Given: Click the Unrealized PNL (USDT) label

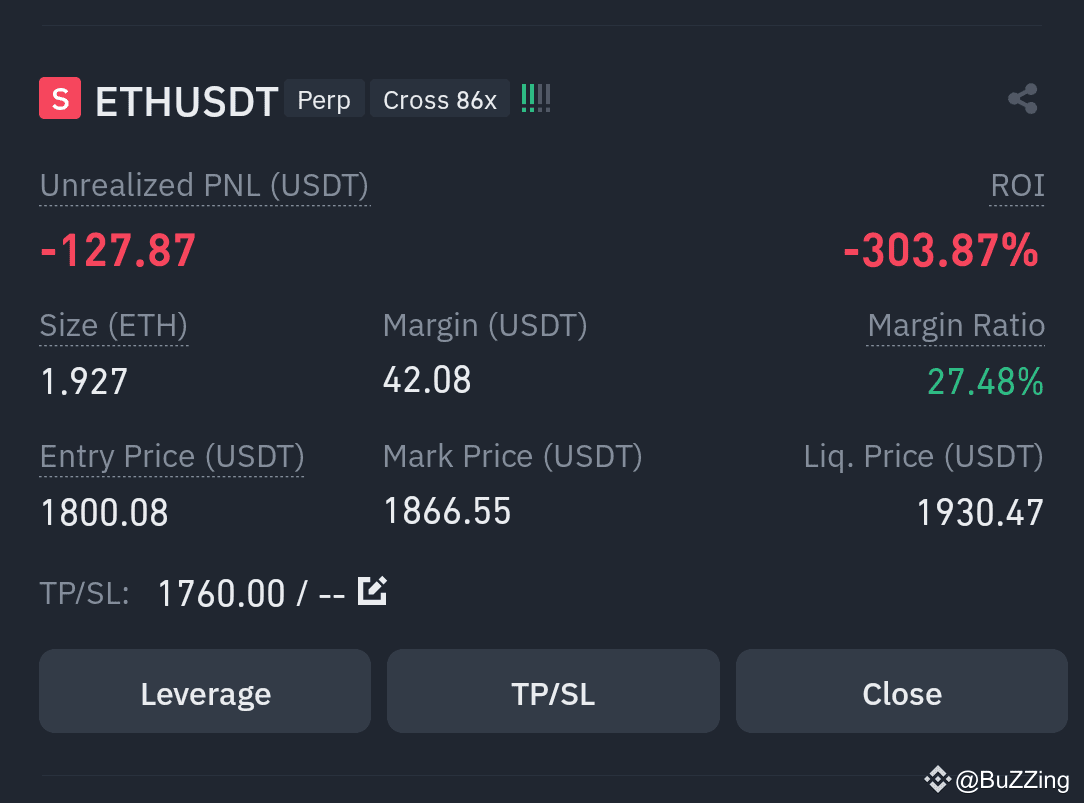Looking at the screenshot, I should pyautogui.click(x=205, y=185).
